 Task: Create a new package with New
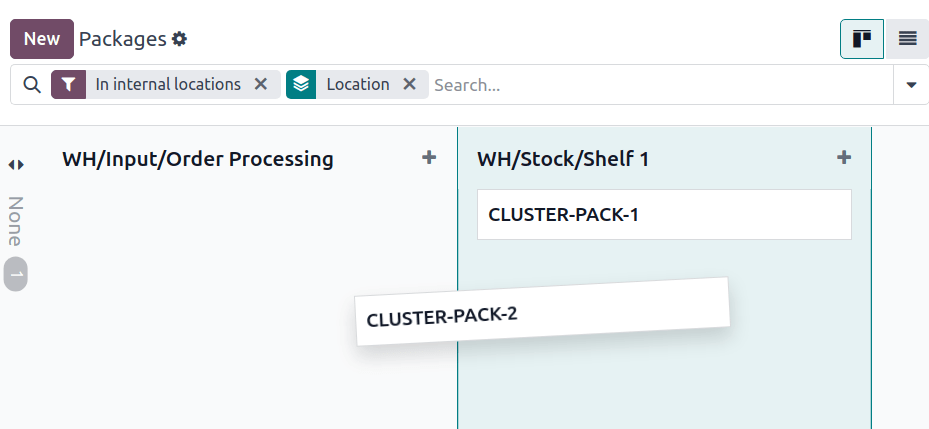[x=42, y=39]
